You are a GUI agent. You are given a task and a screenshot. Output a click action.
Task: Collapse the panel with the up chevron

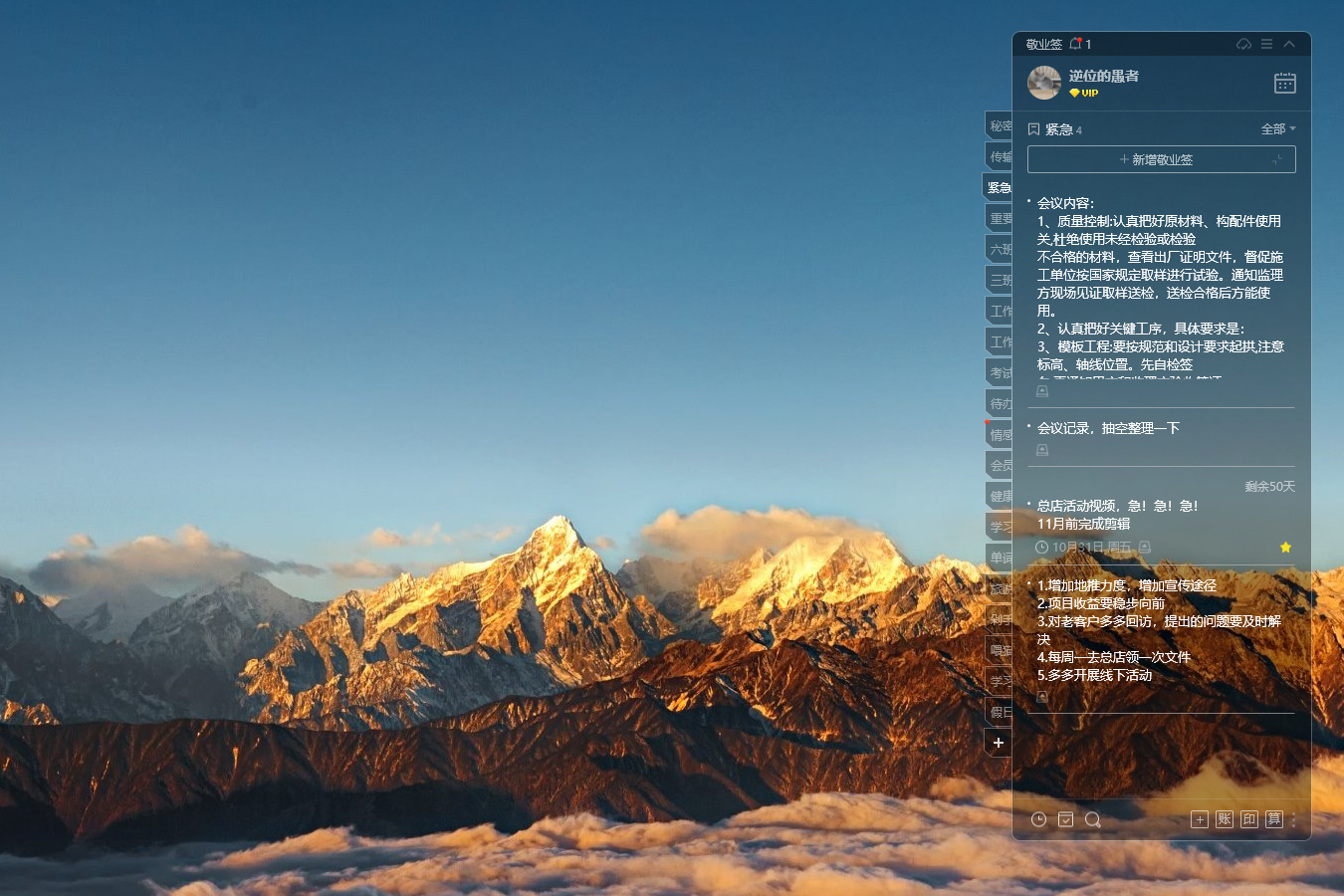tap(1289, 44)
